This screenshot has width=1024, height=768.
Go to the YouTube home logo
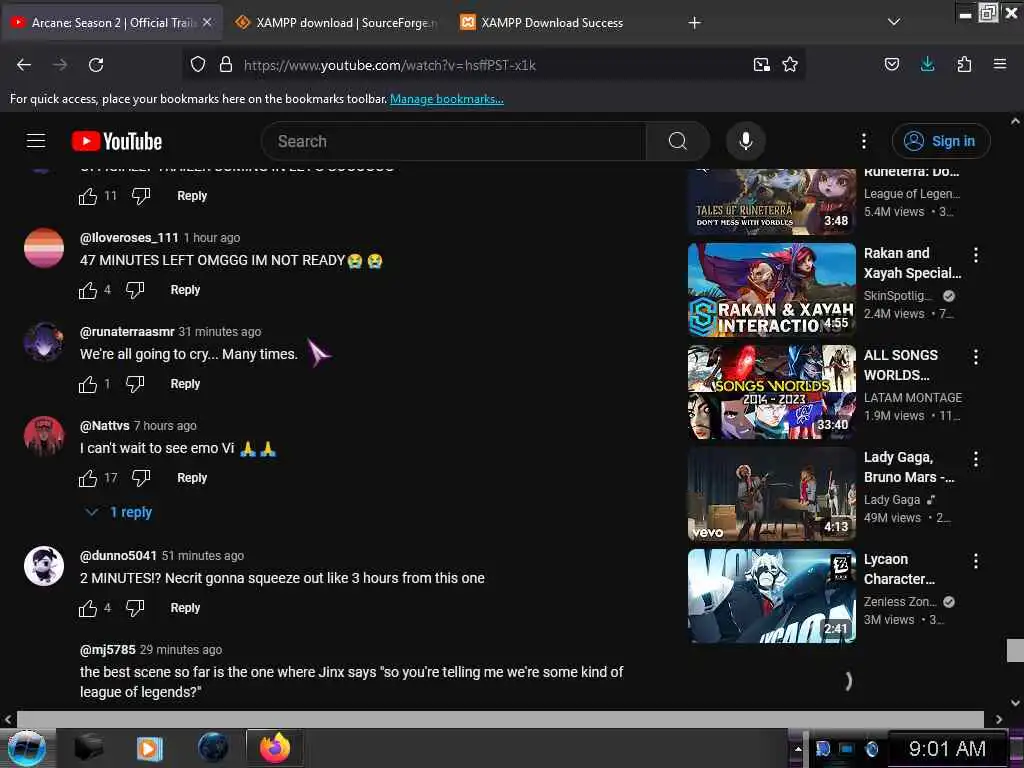[117, 141]
